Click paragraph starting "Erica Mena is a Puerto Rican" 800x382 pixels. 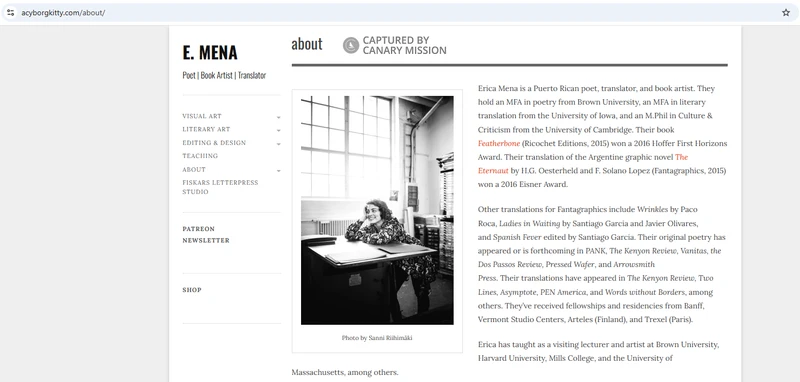[603, 136]
